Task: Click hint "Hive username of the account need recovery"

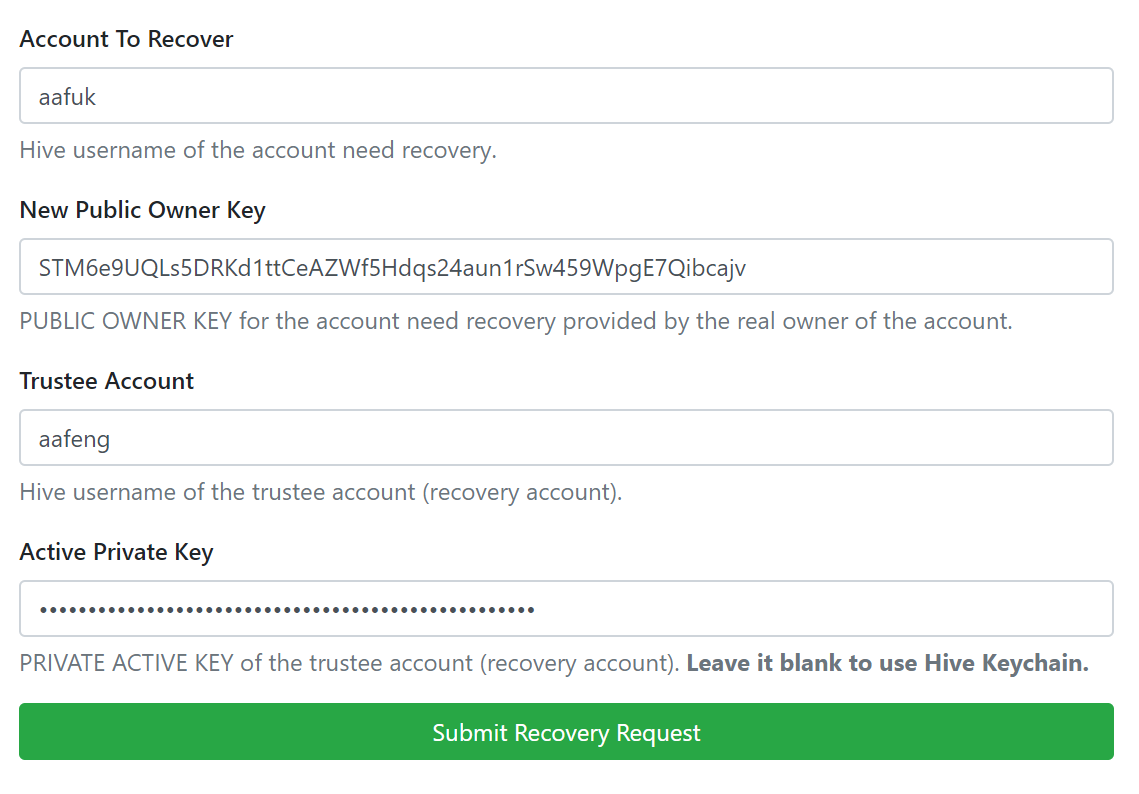Action: (x=258, y=150)
